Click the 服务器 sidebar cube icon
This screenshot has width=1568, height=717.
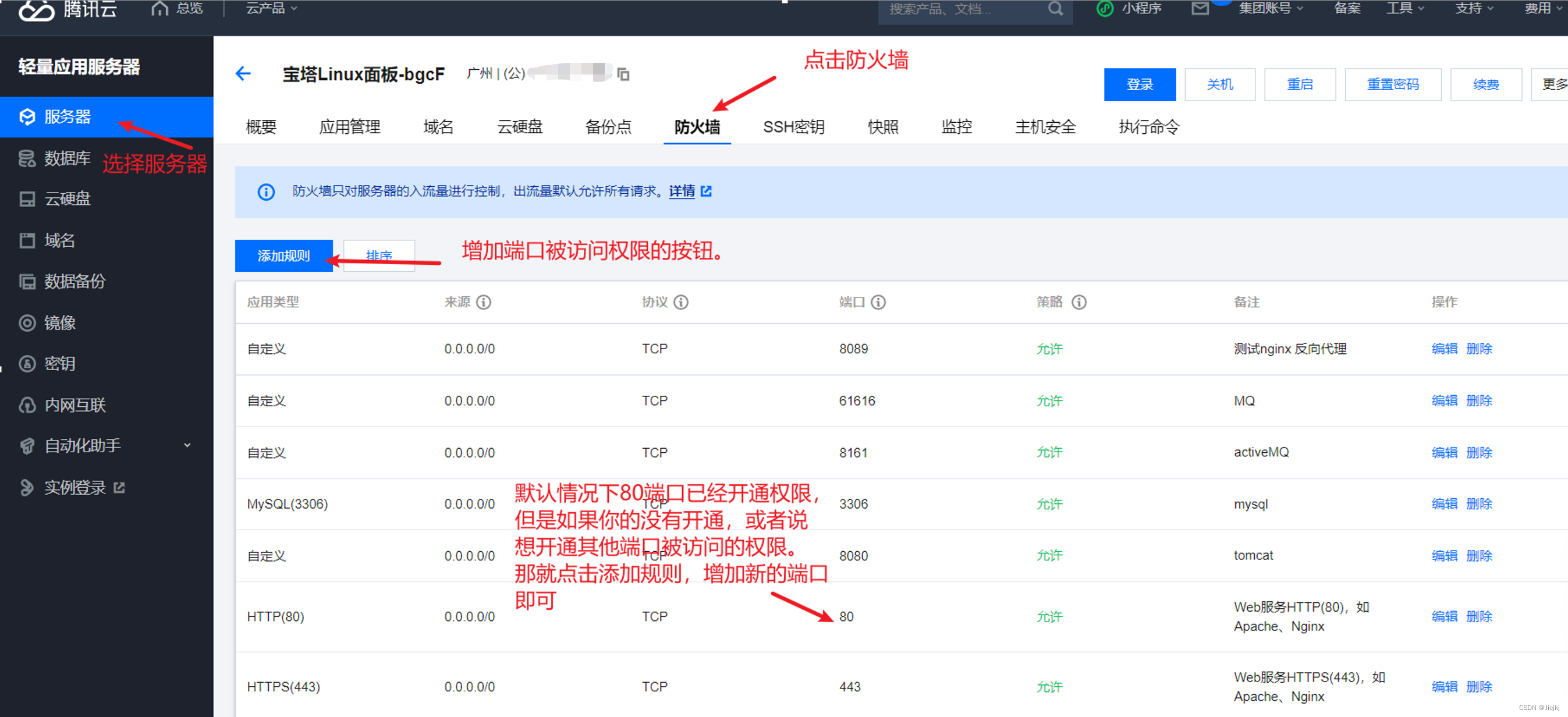27,116
